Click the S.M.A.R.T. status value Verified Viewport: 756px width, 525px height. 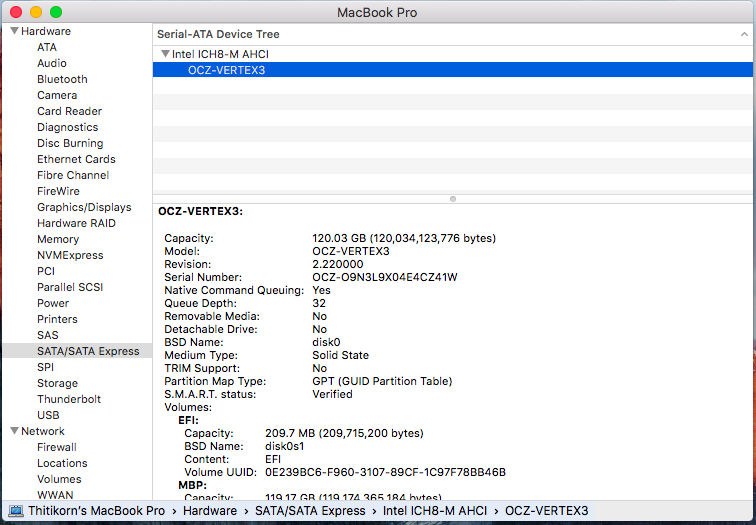coord(332,394)
